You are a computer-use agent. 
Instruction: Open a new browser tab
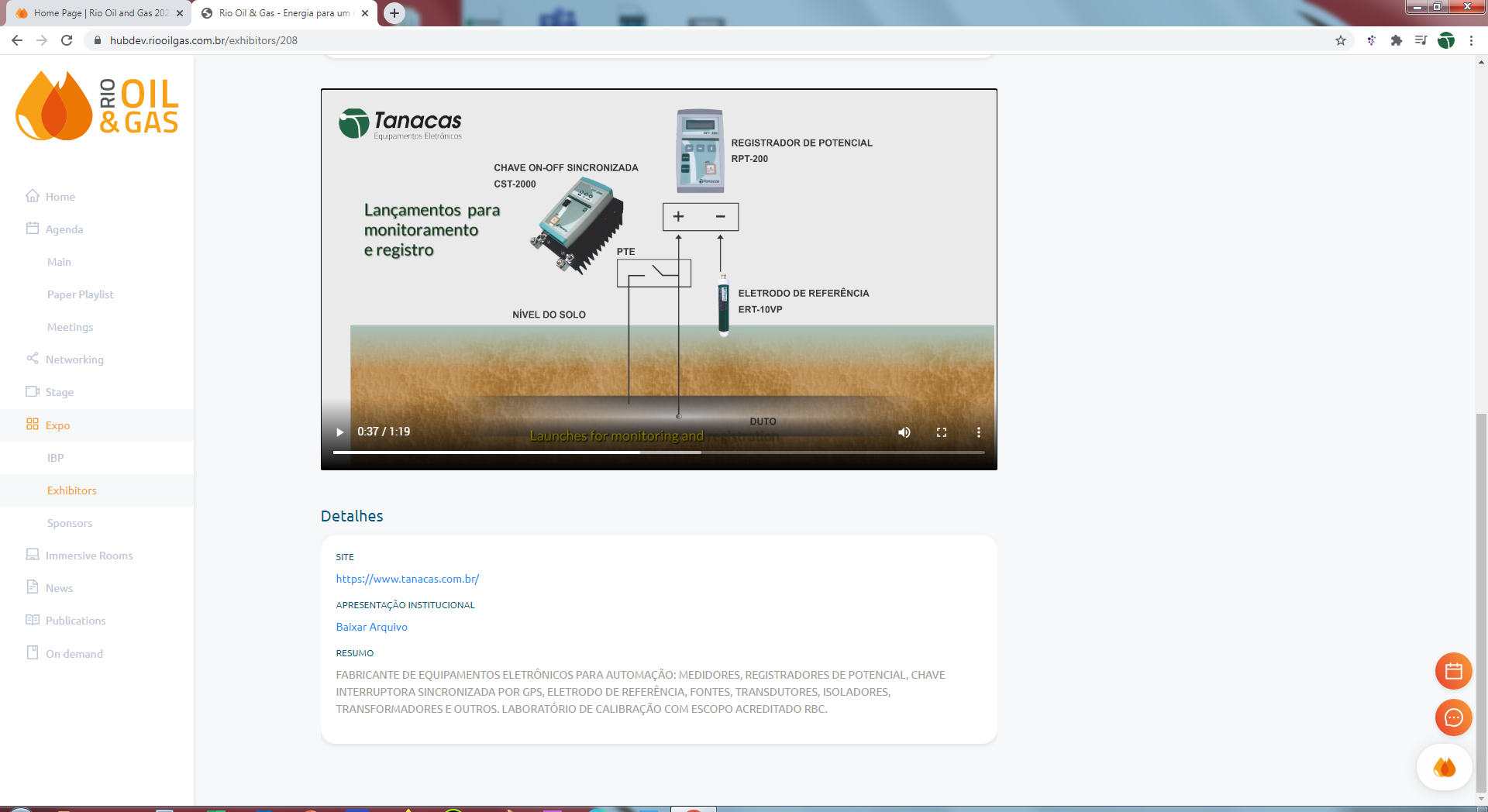394,13
